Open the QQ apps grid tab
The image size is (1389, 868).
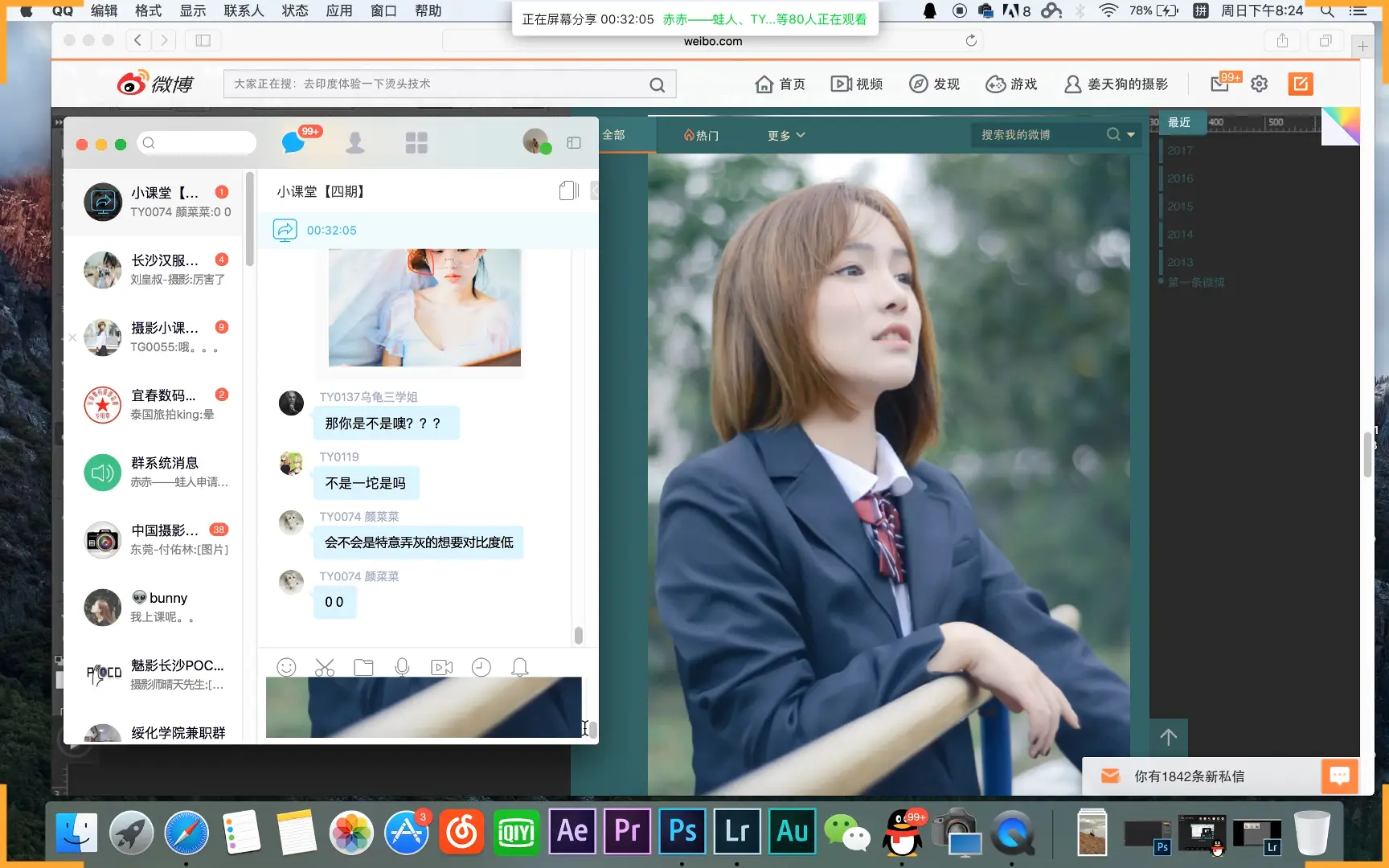click(416, 143)
